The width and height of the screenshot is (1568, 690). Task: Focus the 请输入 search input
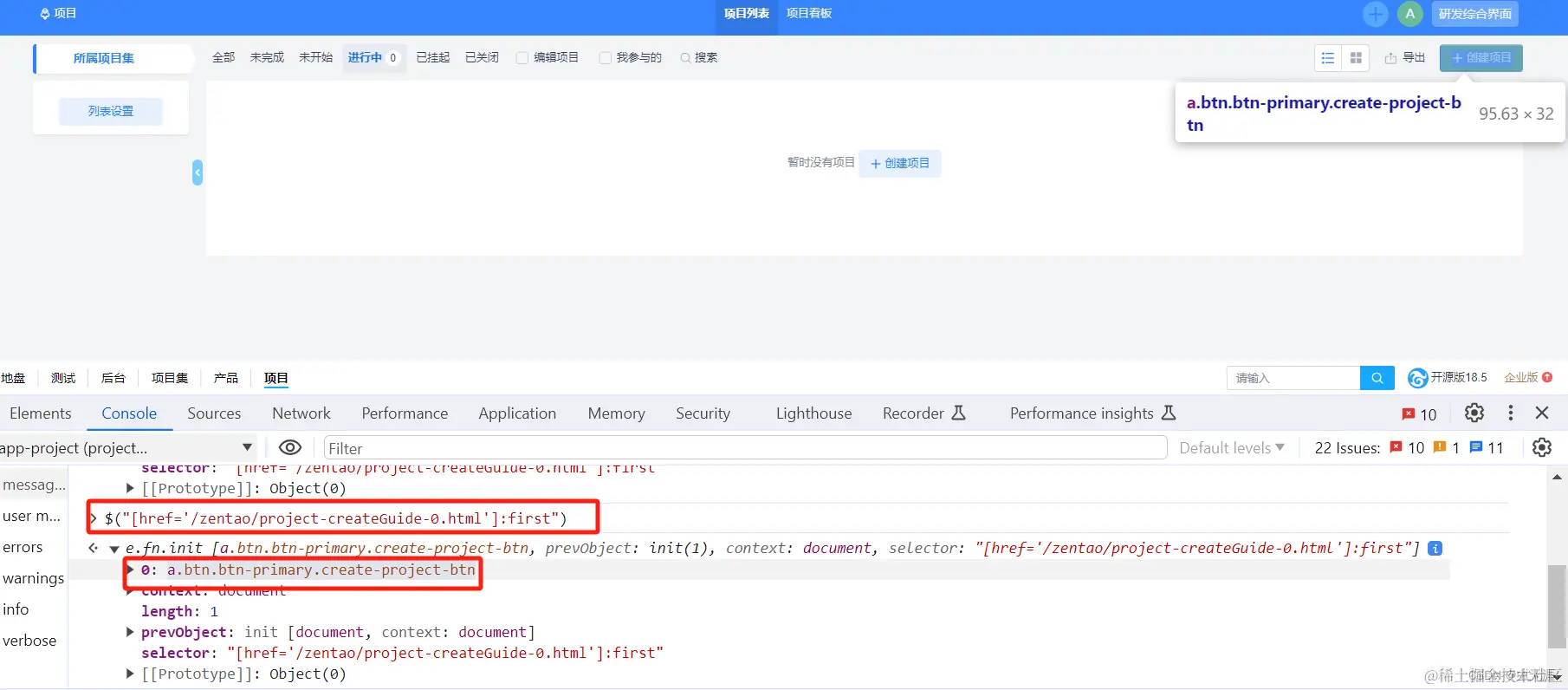(1293, 378)
